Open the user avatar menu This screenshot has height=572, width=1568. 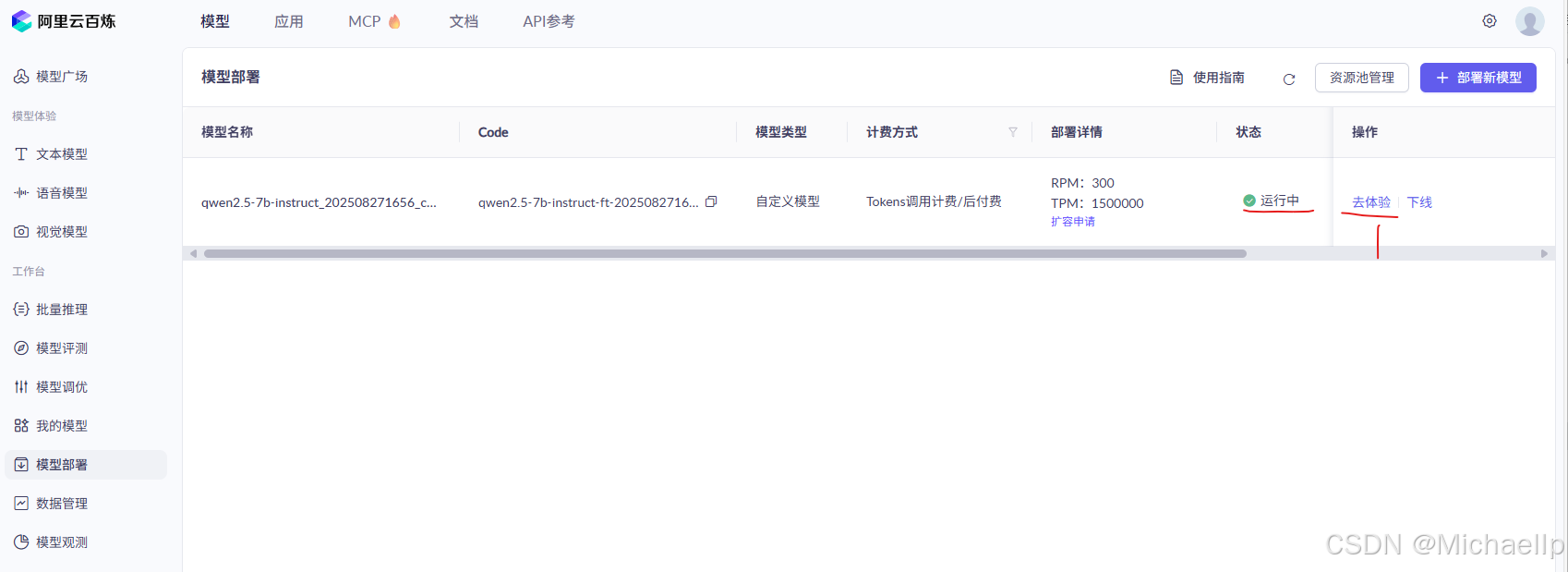tap(1530, 21)
